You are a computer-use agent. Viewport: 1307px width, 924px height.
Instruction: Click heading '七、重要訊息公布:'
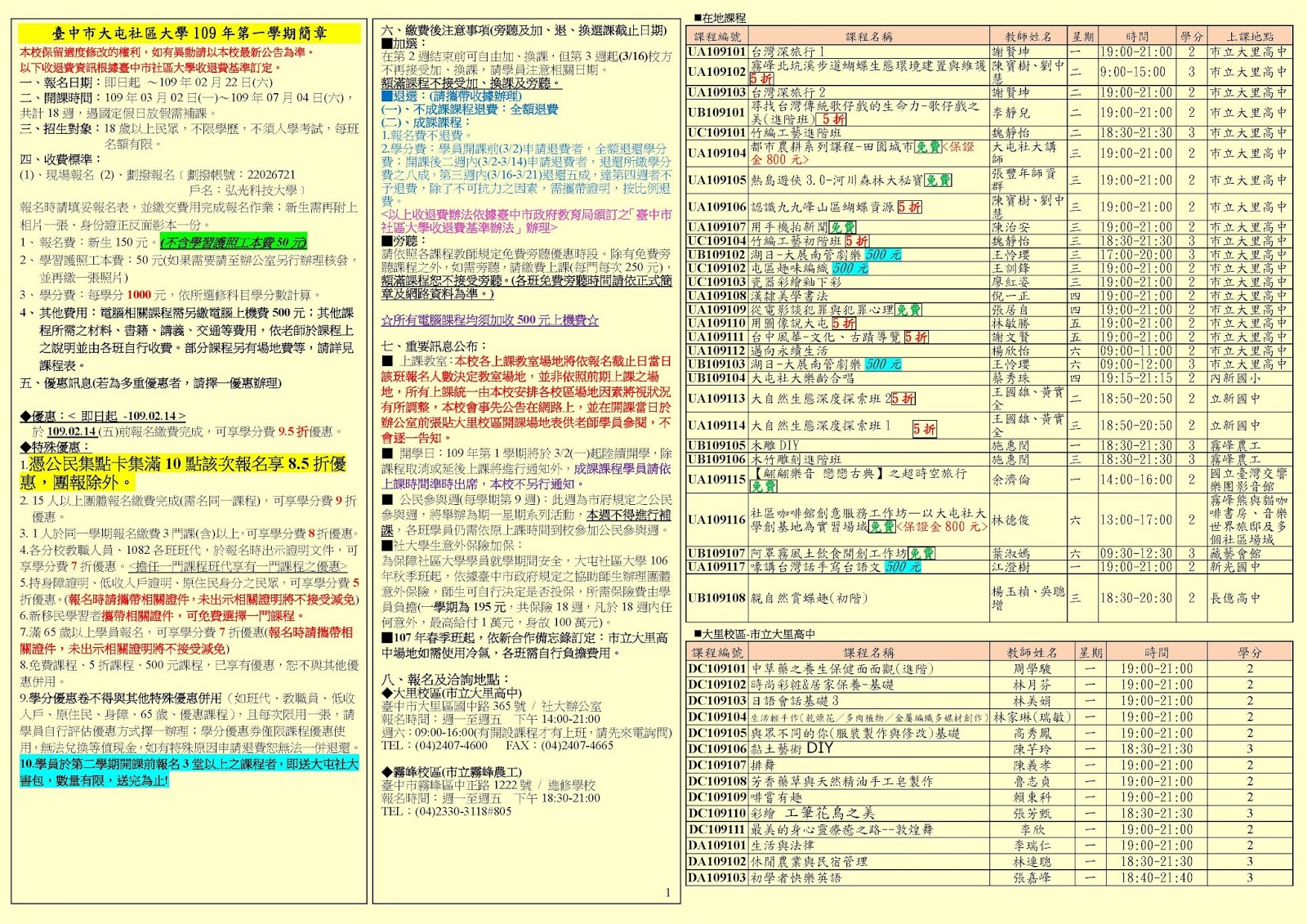pos(434,346)
